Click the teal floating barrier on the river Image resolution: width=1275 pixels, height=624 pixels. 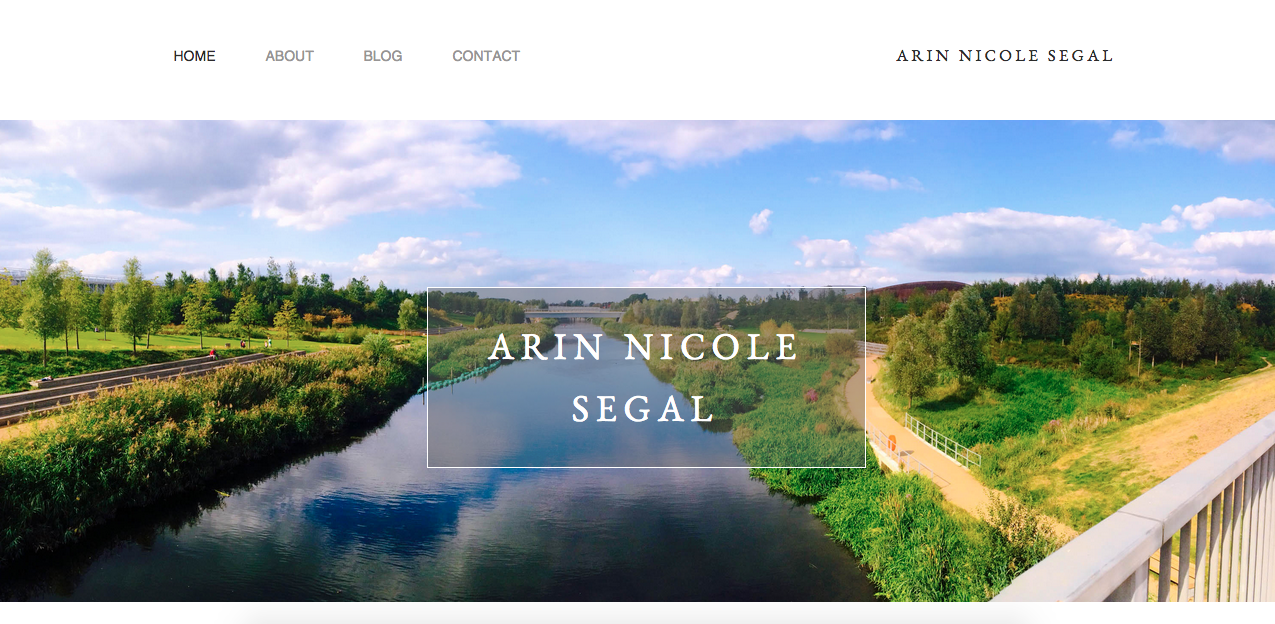click(460, 377)
